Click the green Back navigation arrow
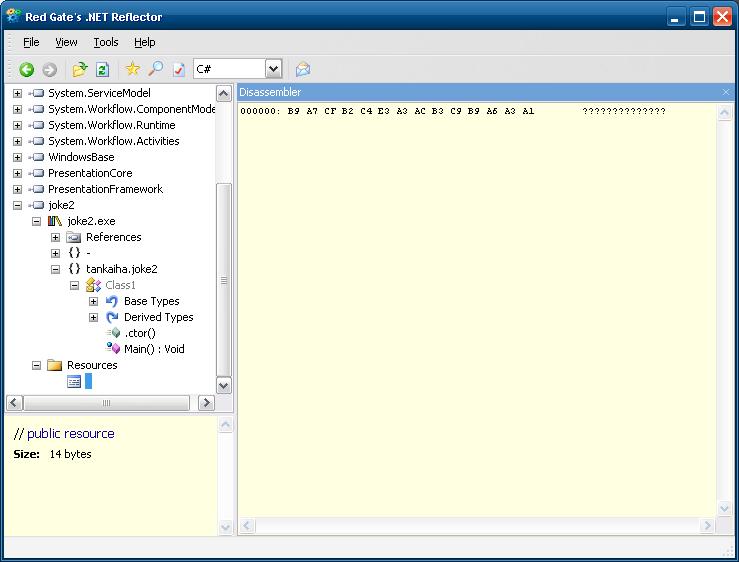This screenshot has width=739, height=562. click(x=26, y=69)
